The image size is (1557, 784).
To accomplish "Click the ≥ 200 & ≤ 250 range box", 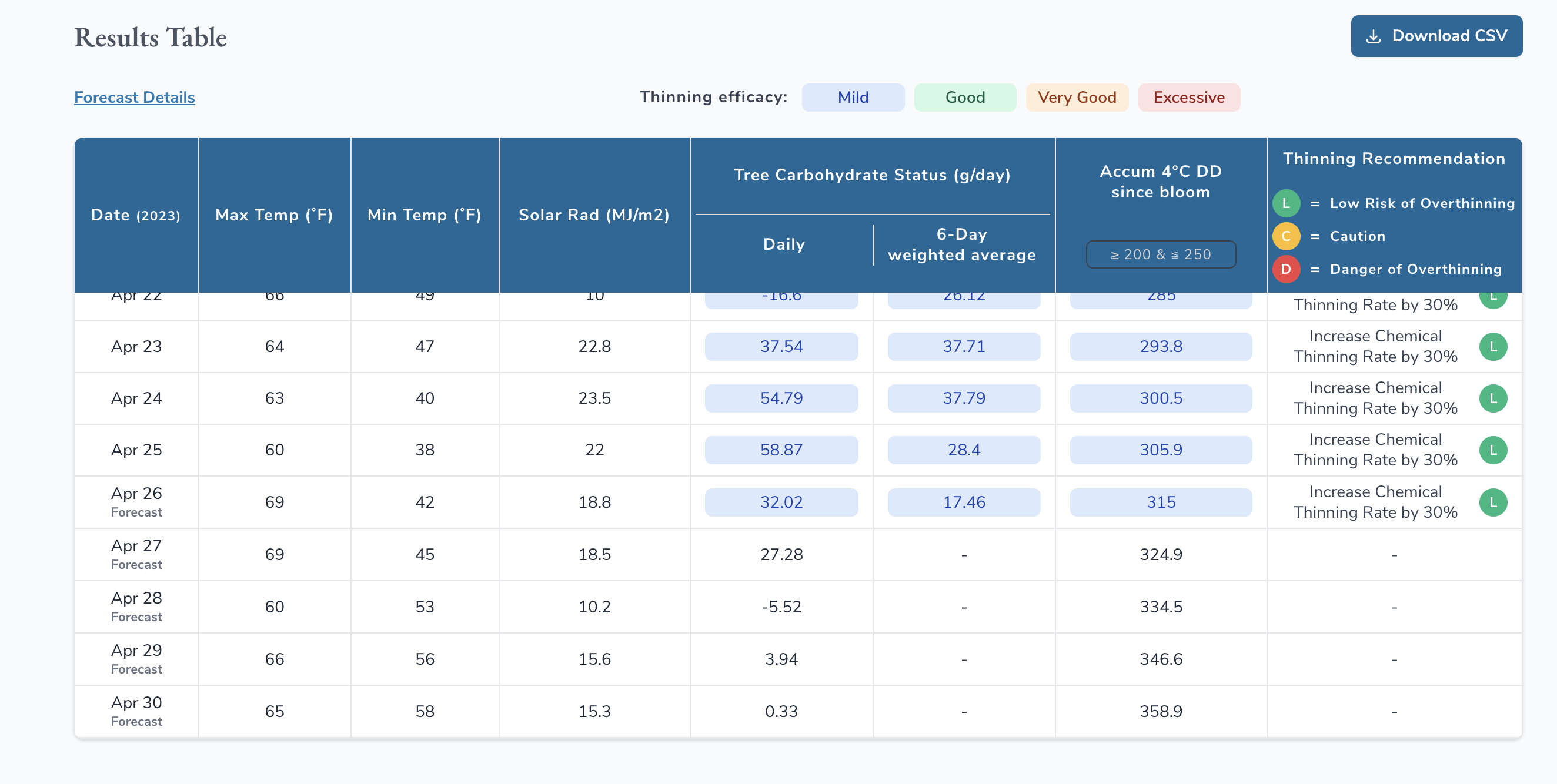I will coord(1161,254).
